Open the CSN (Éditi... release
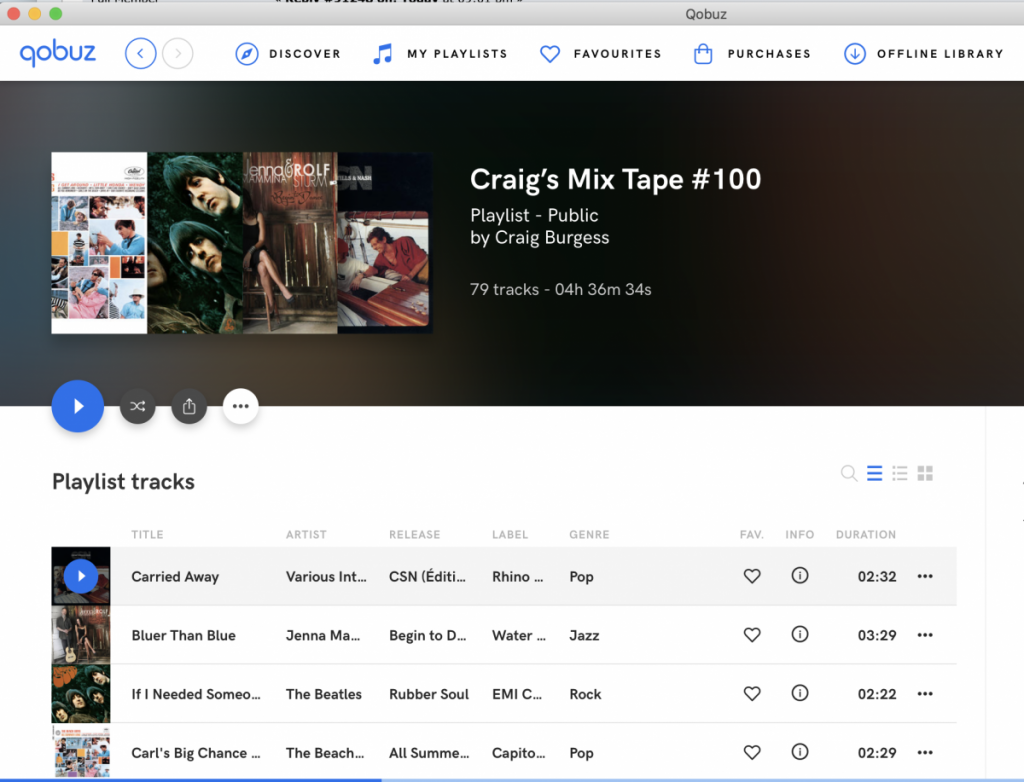Image resolution: width=1024 pixels, height=782 pixels. coord(427,576)
